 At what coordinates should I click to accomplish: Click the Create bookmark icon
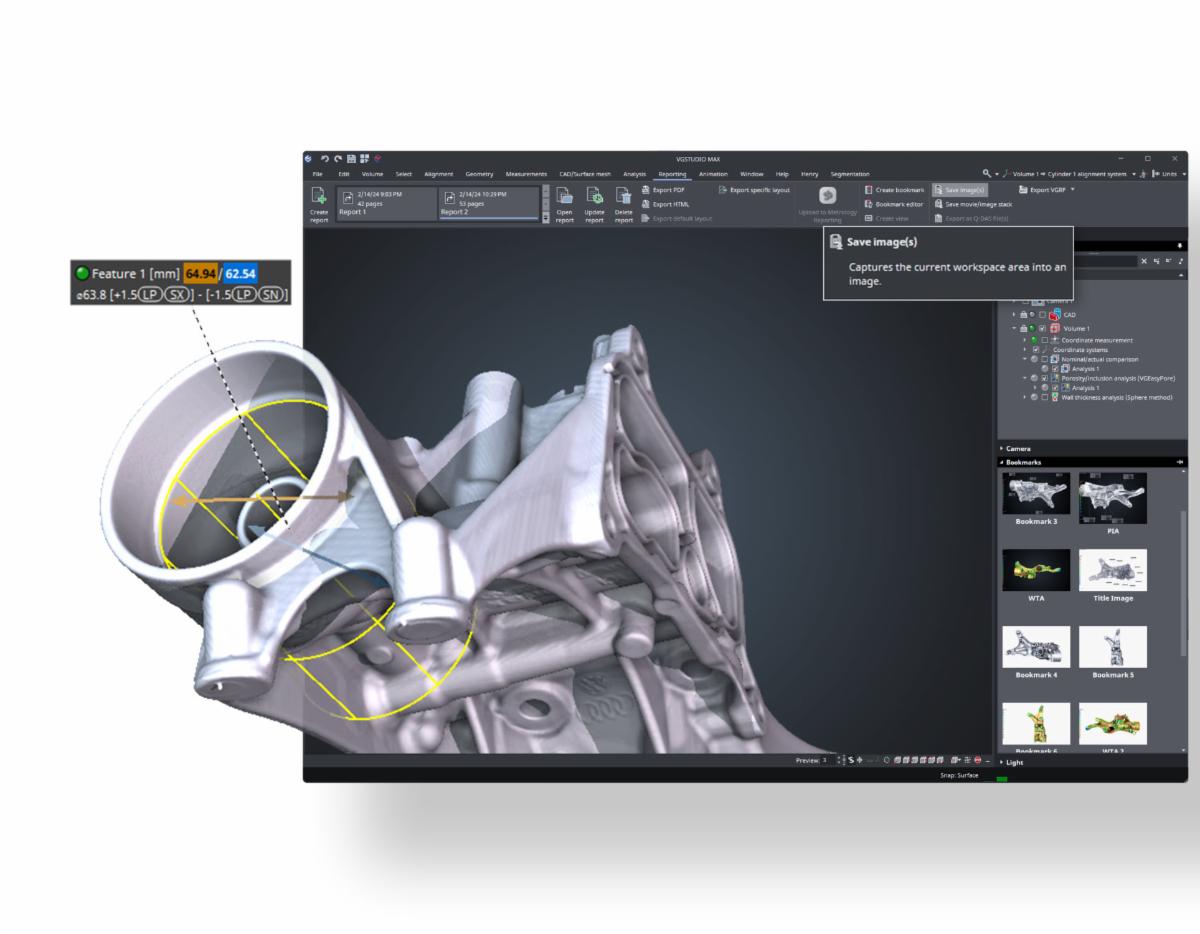867,190
